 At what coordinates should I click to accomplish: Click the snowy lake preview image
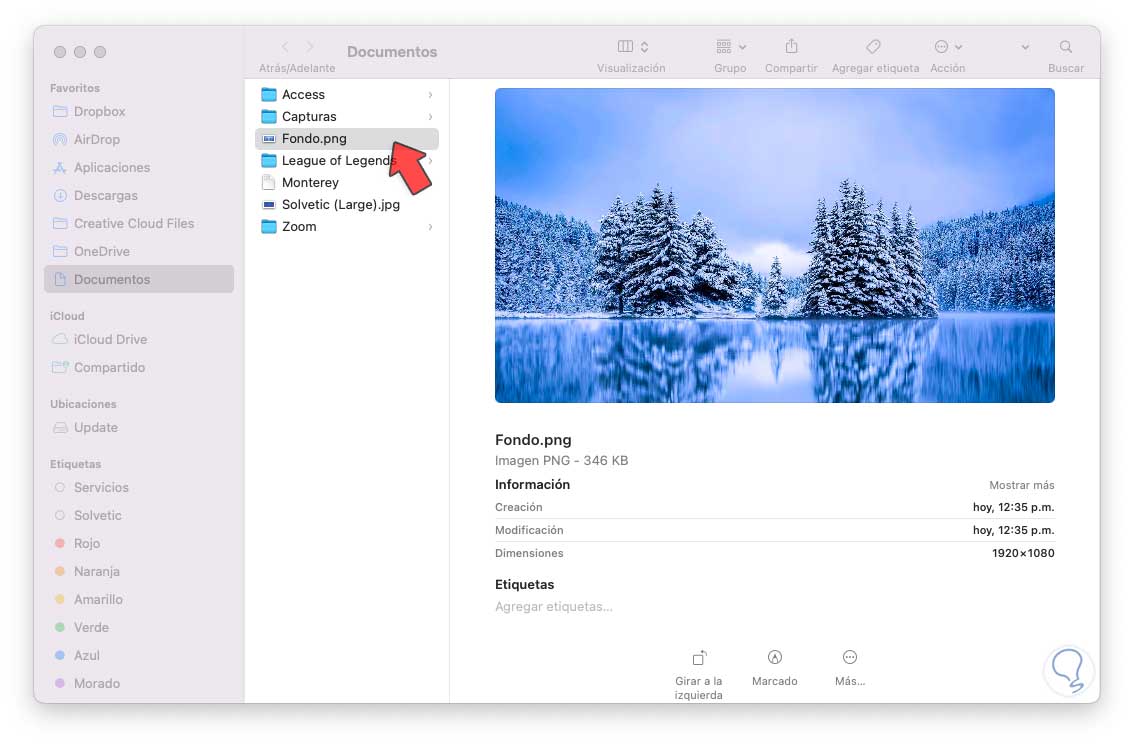tap(775, 245)
